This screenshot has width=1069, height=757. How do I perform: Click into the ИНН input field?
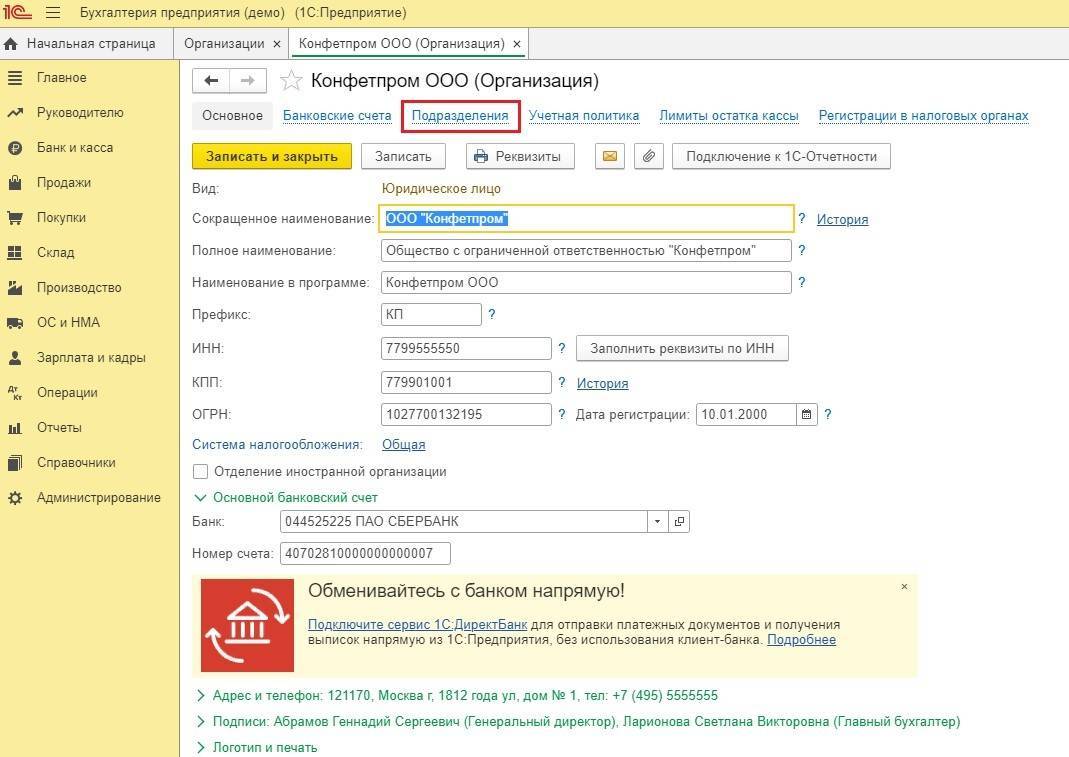tap(466, 349)
